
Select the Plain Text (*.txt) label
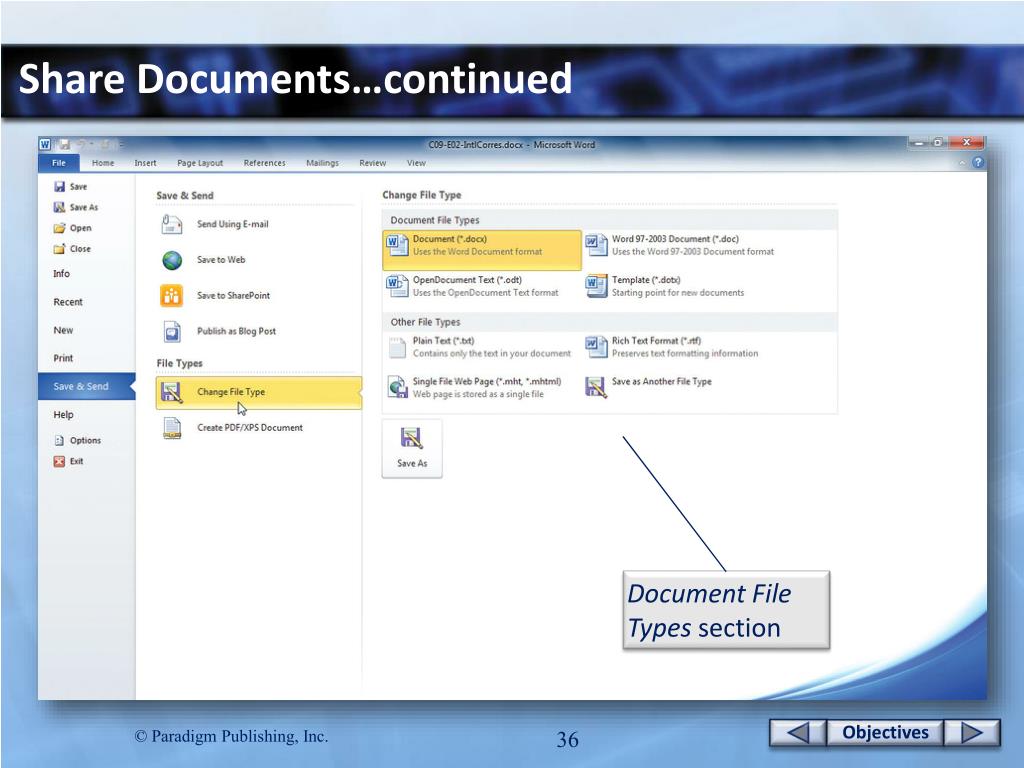coord(443,341)
